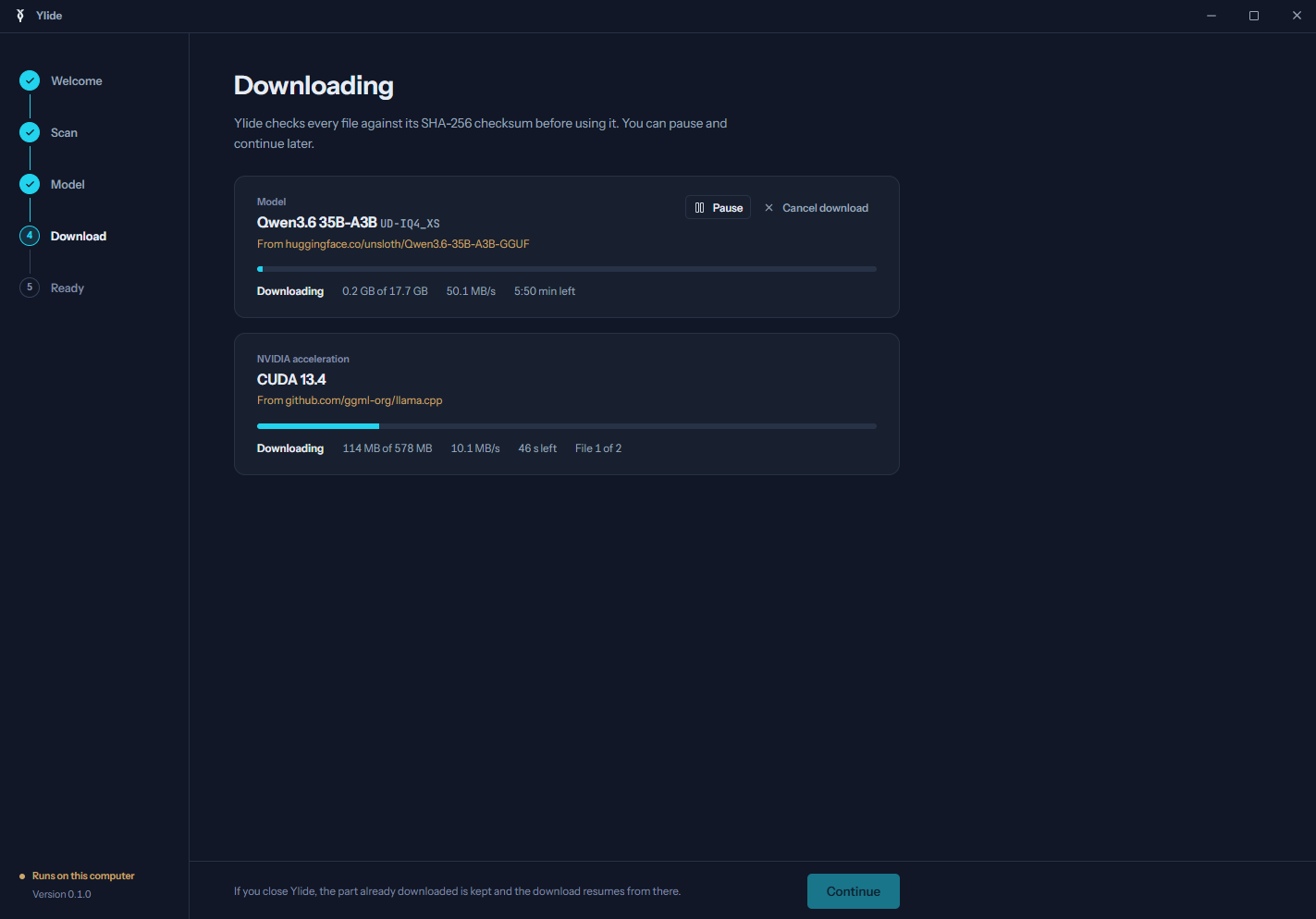Select the Download step label
Image resolution: width=1316 pixels, height=919 pixels.
pos(79,237)
